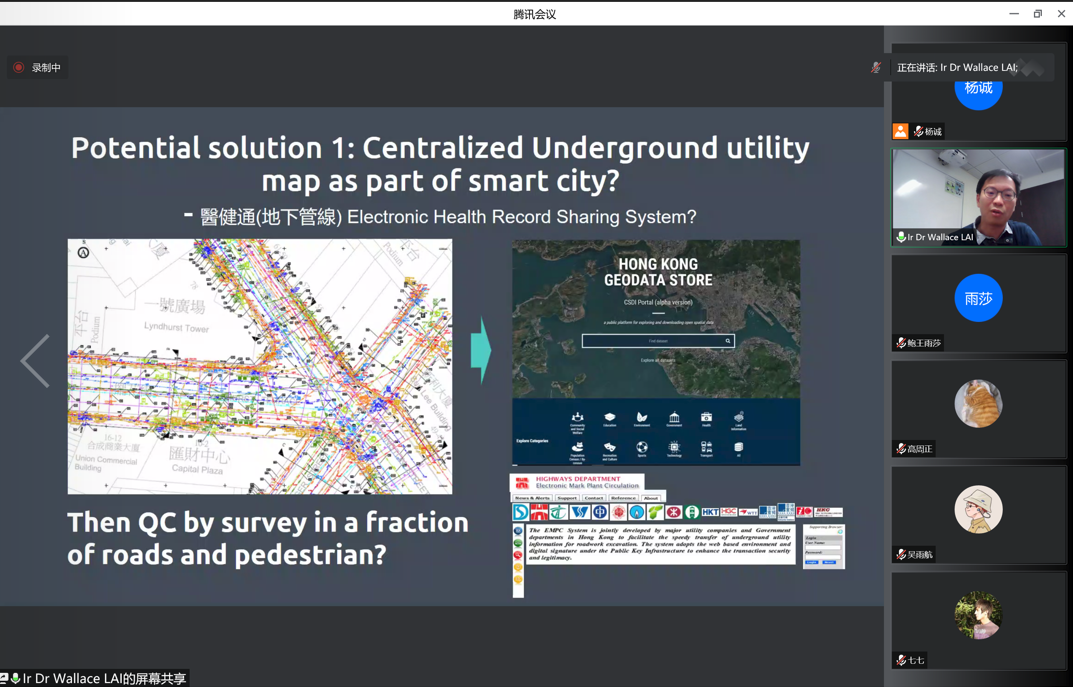Screen dimensions: 1073x687
Task: Click the Capital Plaza label on the map
Action: click(197, 469)
